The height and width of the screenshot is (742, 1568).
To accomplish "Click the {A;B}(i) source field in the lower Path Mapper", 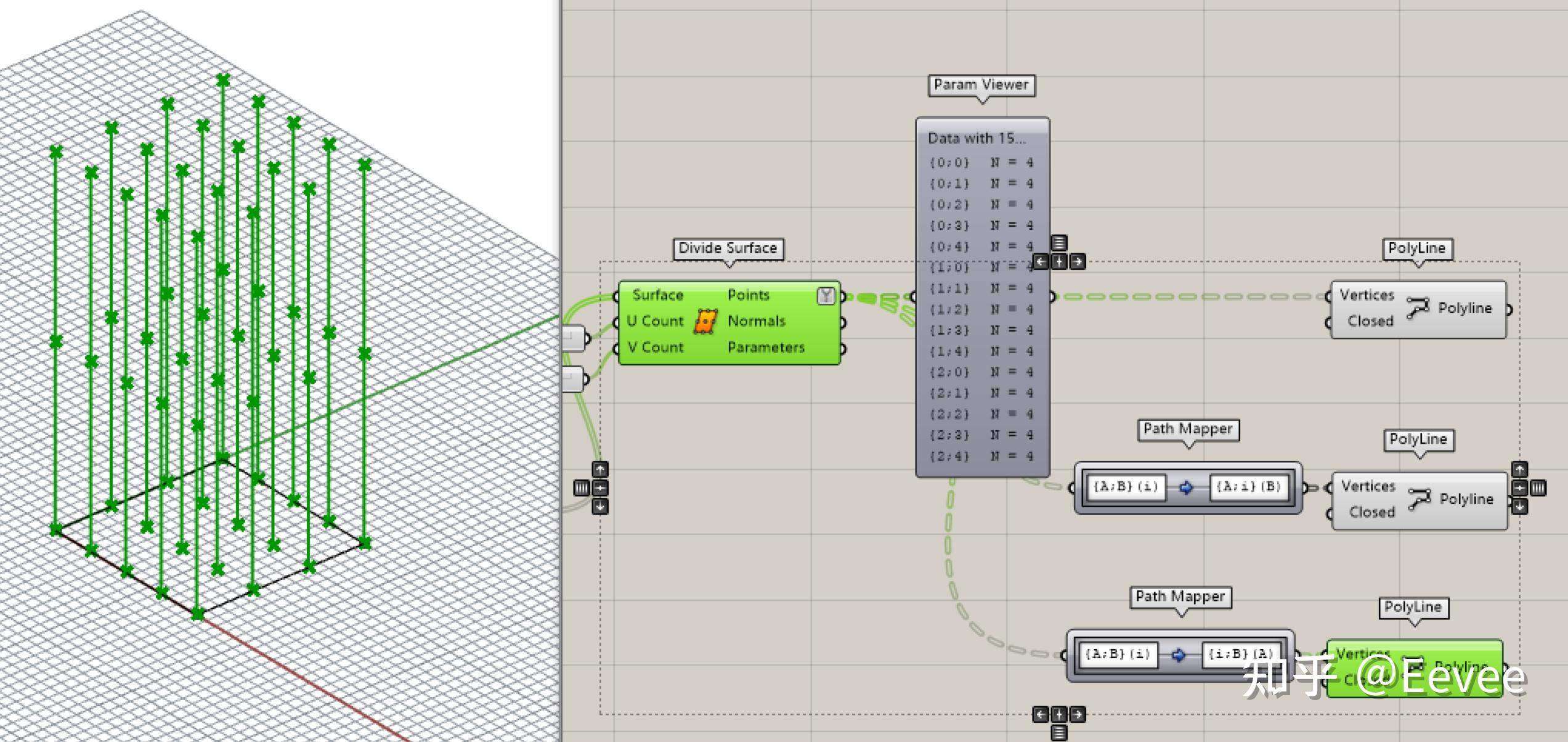I will click(1118, 654).
